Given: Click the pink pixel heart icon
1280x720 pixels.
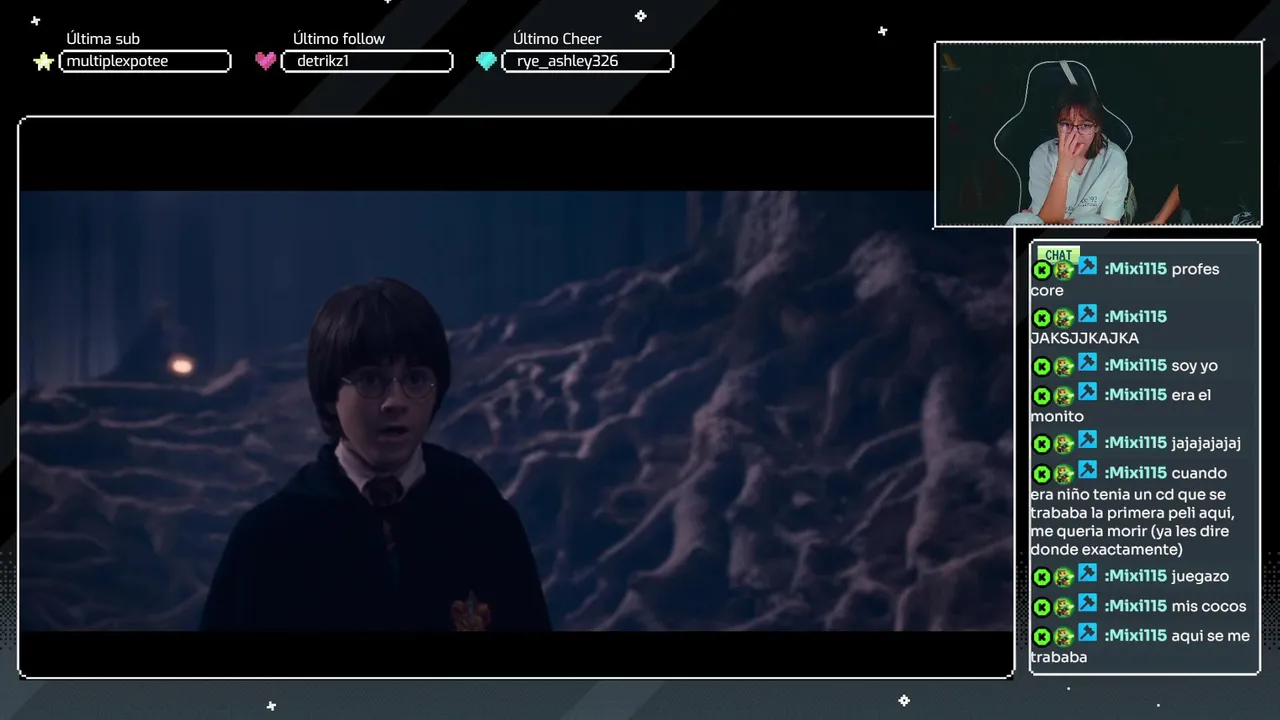Looking at the screenshot, I should [x=265, y=61].
